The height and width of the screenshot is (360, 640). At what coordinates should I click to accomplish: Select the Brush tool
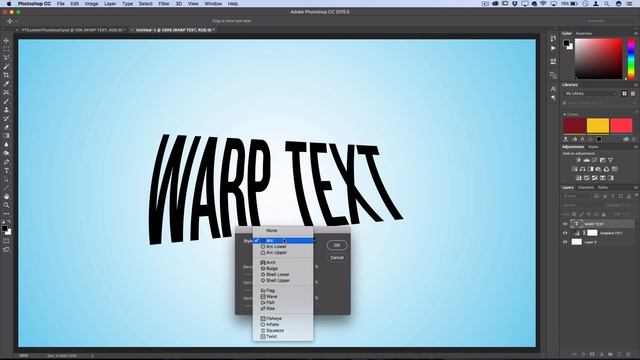(6, 101)
